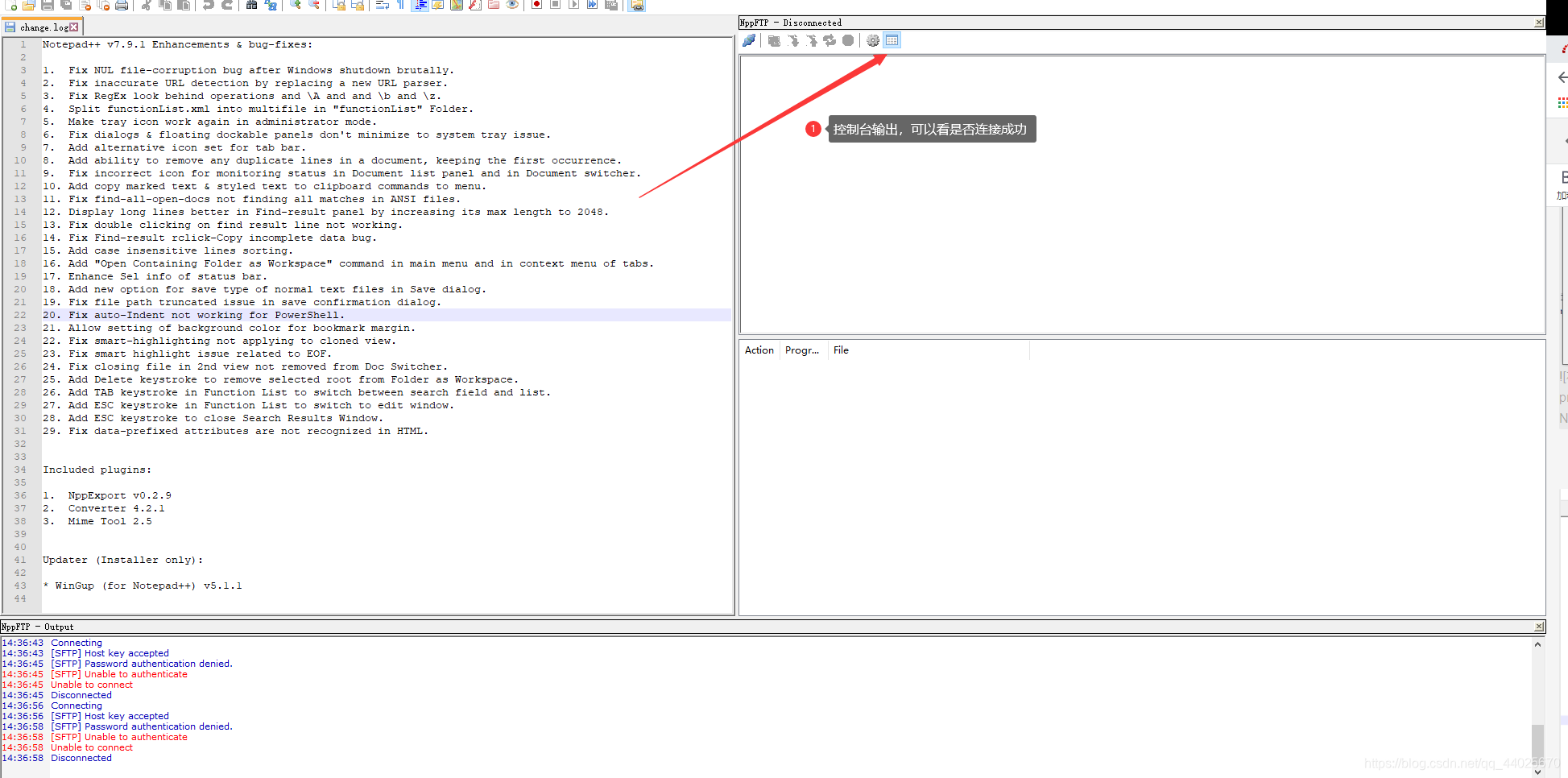Redo the last undone edit
Screen dimensions: 1568x778
point(227,5)
